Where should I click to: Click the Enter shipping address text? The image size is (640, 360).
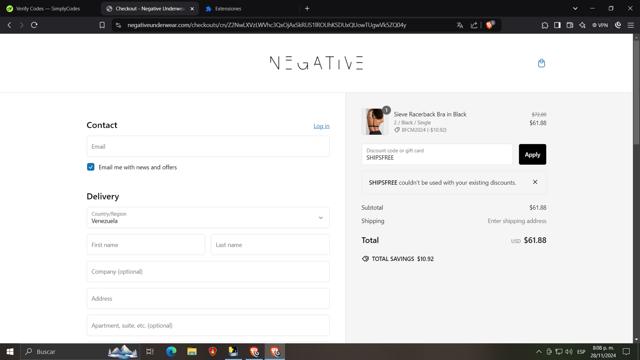(517, 221)
